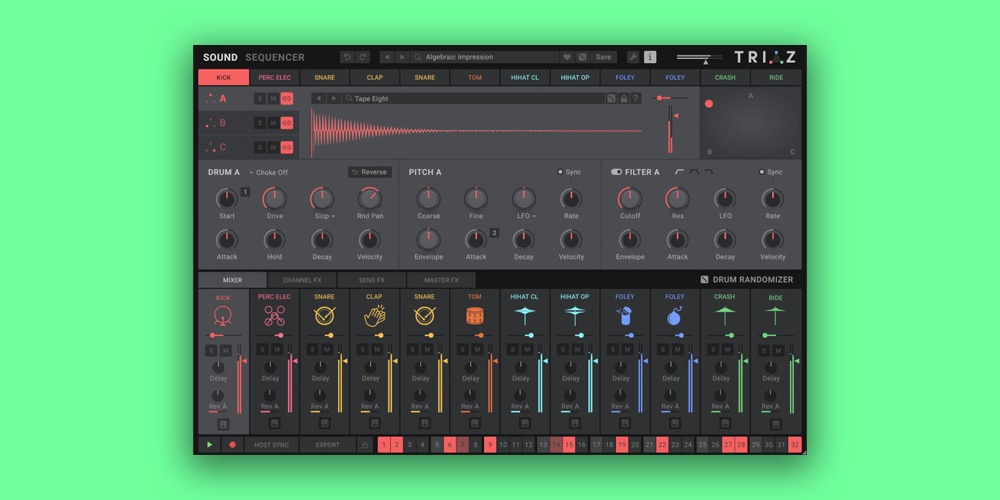1000x500 pixels.
Task: Toggle the link button on layer A
Action: (287, 98)
